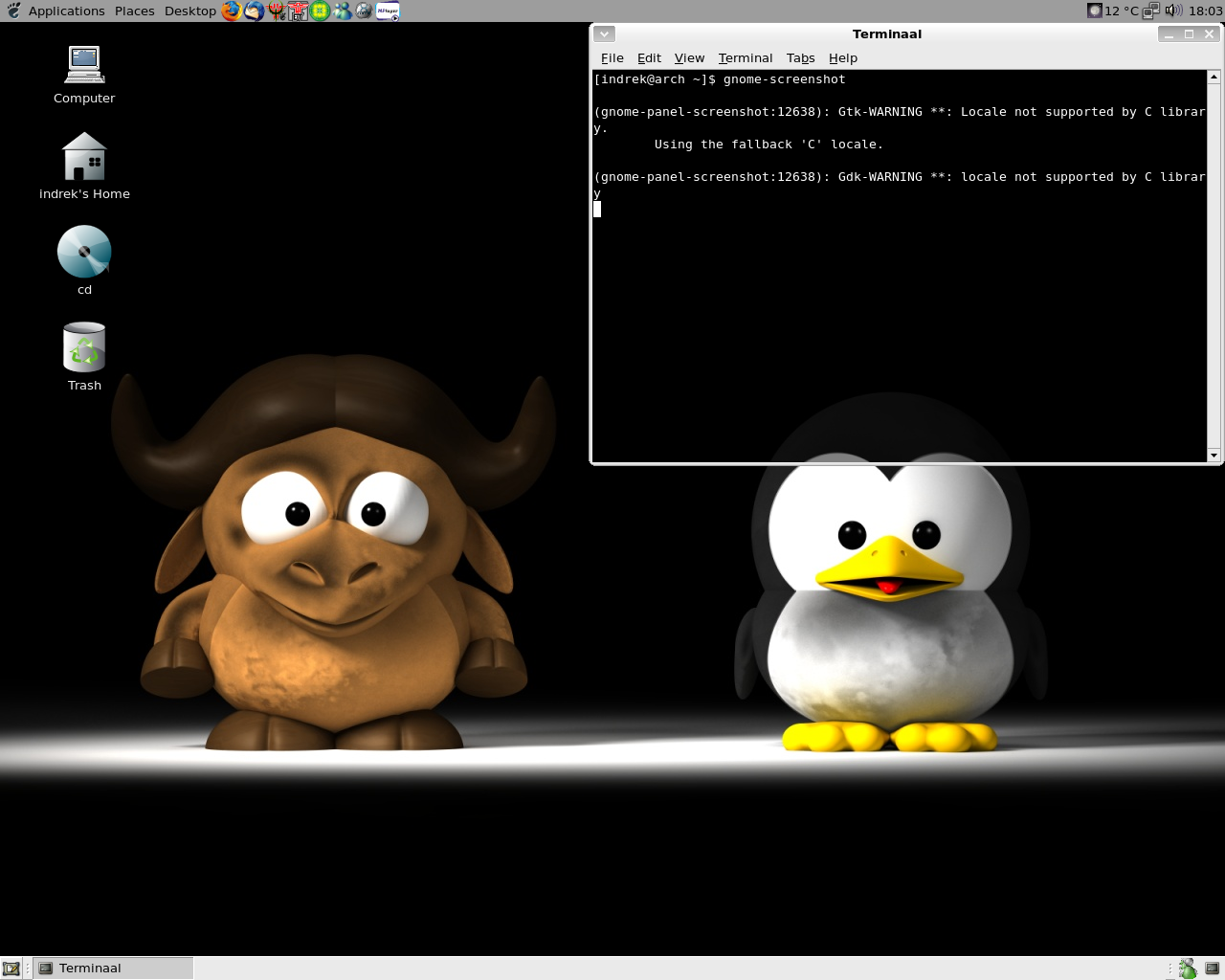Close the Terminaal window
The image size is (1225, 980).
(x=1209, y=33)
